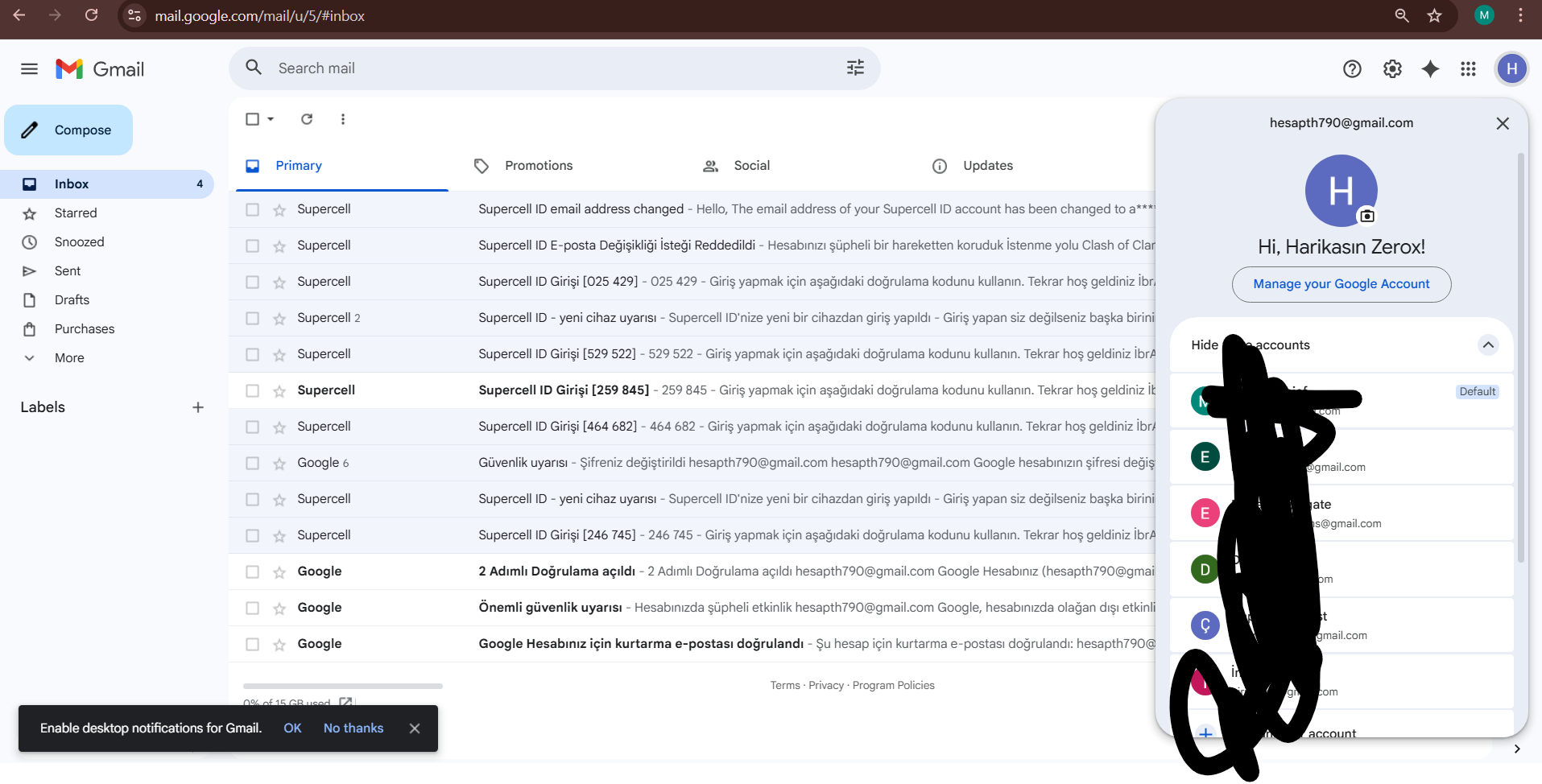Star the 'Supercell ID Girişi [025 429]' email

pos(279,283)
